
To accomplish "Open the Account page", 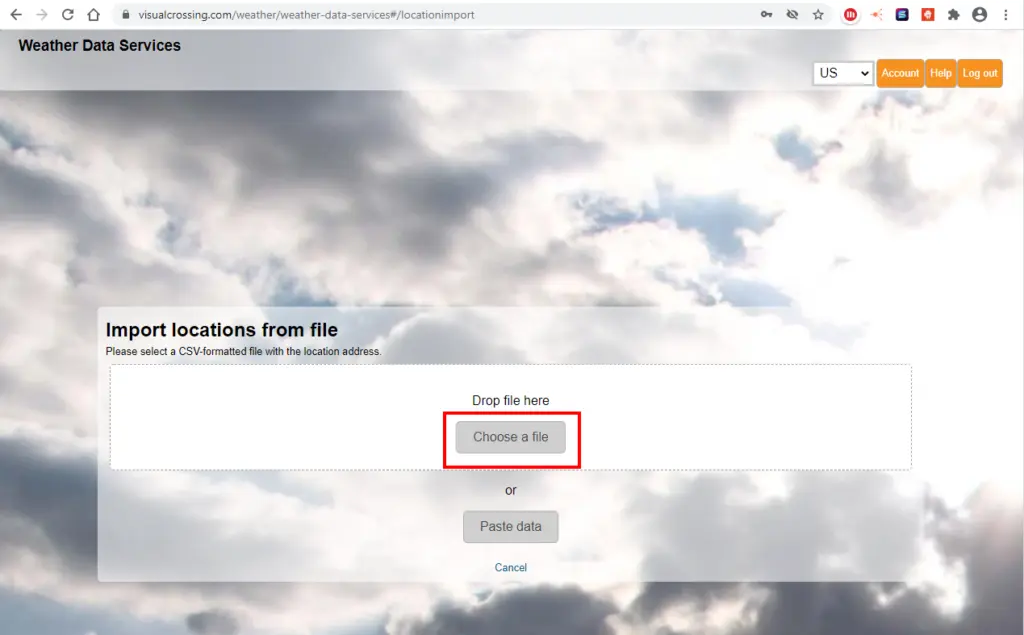I will pyautogui.click(x=900, y=73).
